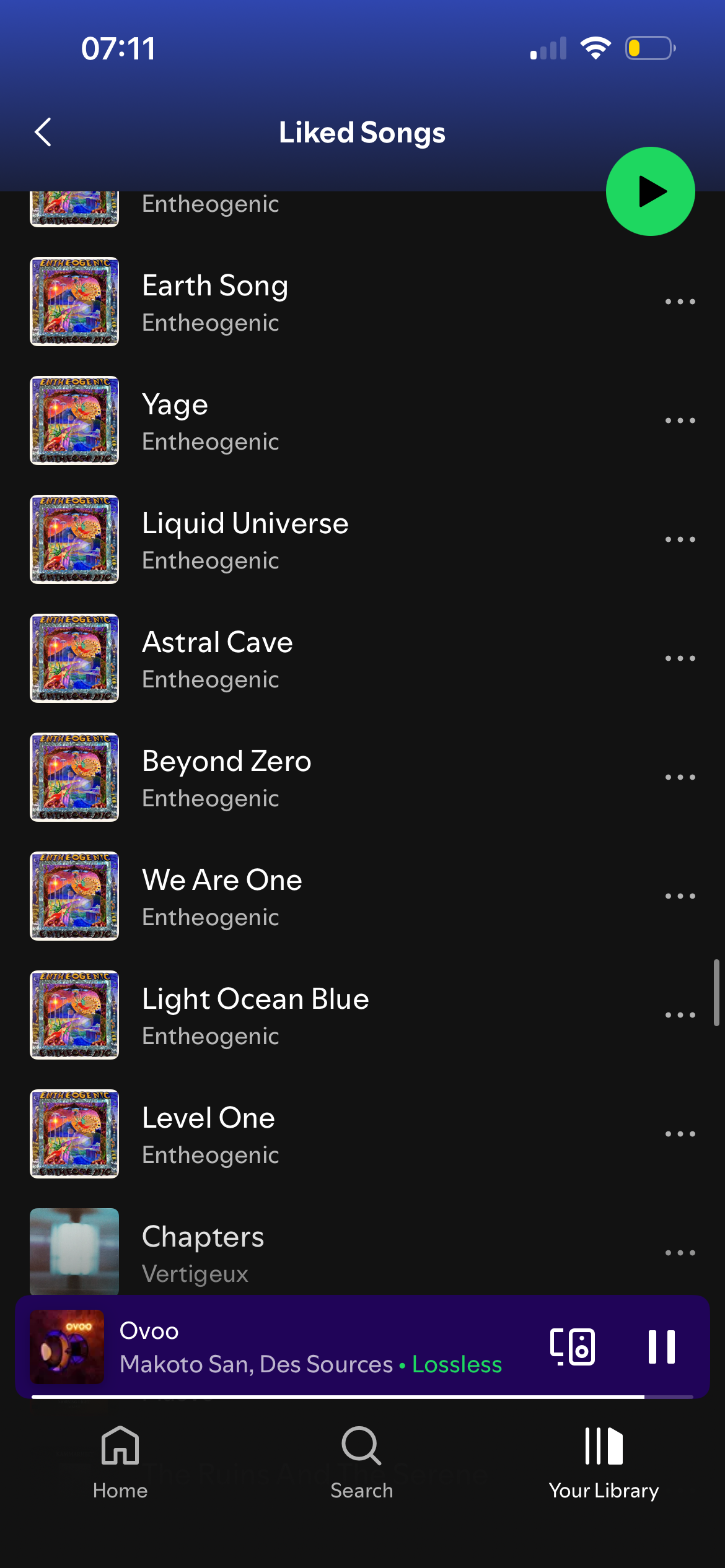725x1568 pixels.
Task: Open more options for Chapters
Action: coord(680,1253)
